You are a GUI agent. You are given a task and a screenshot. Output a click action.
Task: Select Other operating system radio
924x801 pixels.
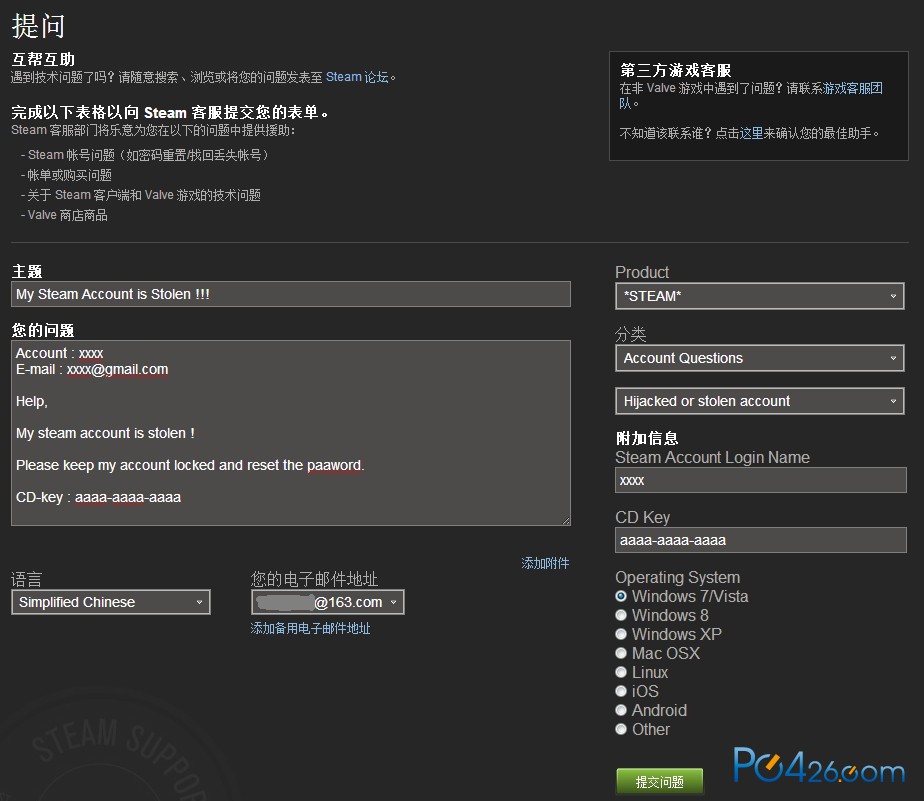coord(621,729)
